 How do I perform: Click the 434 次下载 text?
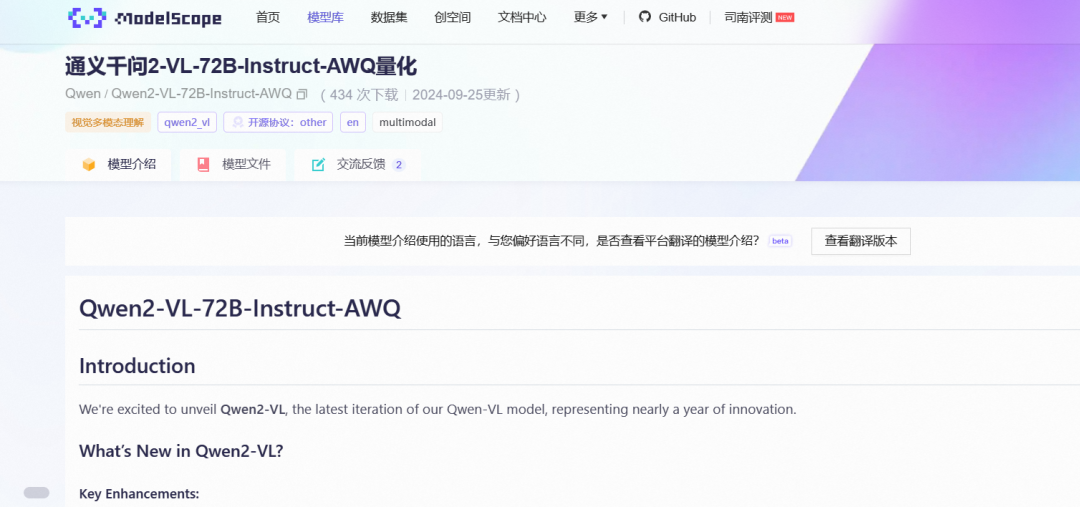(365, 94)
